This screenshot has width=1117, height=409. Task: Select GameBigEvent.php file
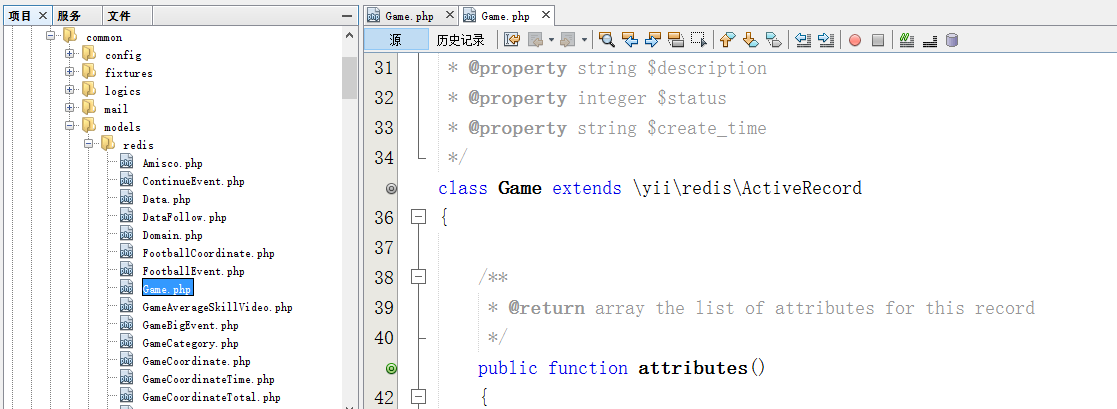click(190, 325)
